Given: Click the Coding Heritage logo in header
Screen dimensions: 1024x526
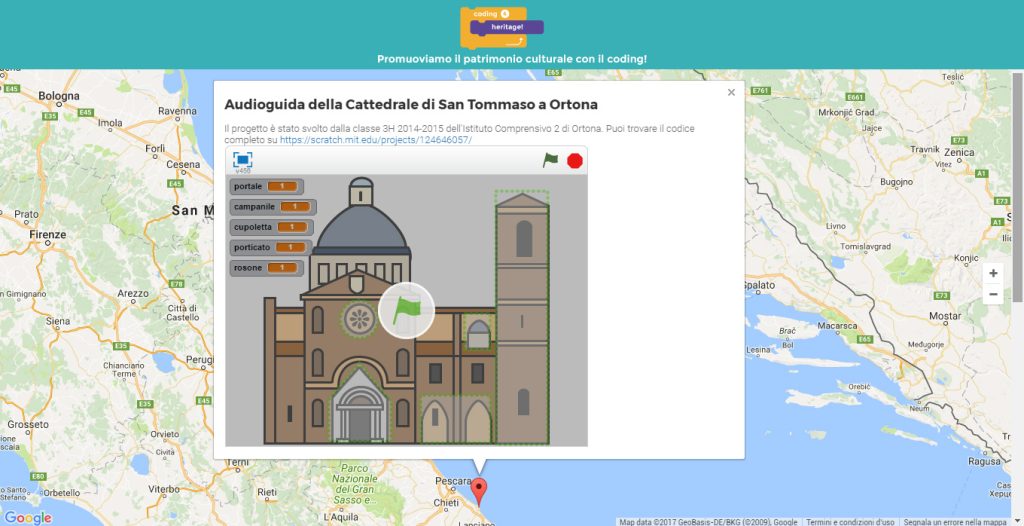Looking at the screenshot, I should click(502, 27).
